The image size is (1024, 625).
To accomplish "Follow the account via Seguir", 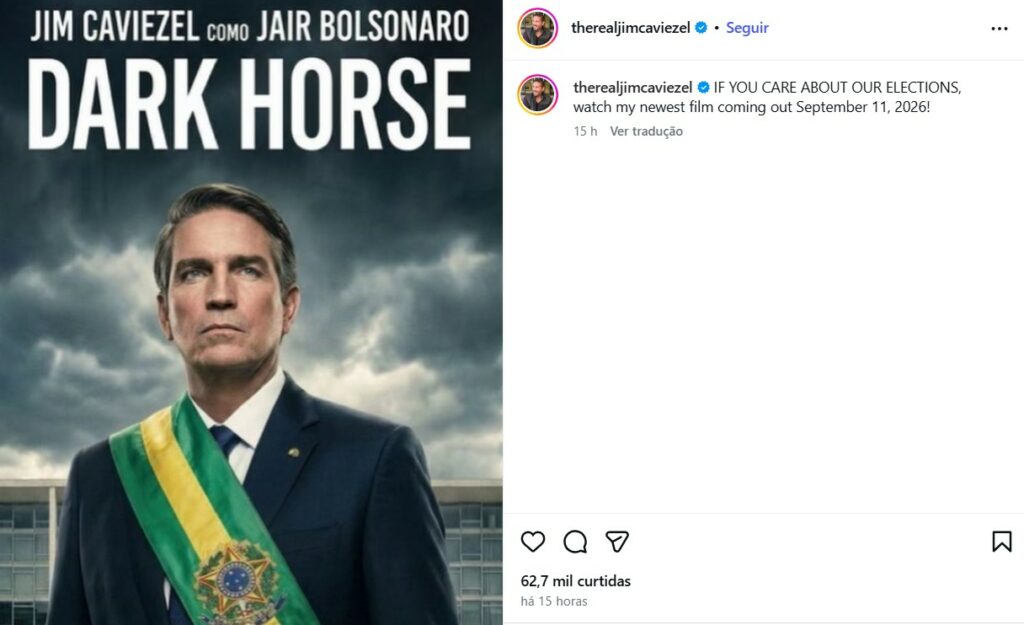I will coord(747,28).
